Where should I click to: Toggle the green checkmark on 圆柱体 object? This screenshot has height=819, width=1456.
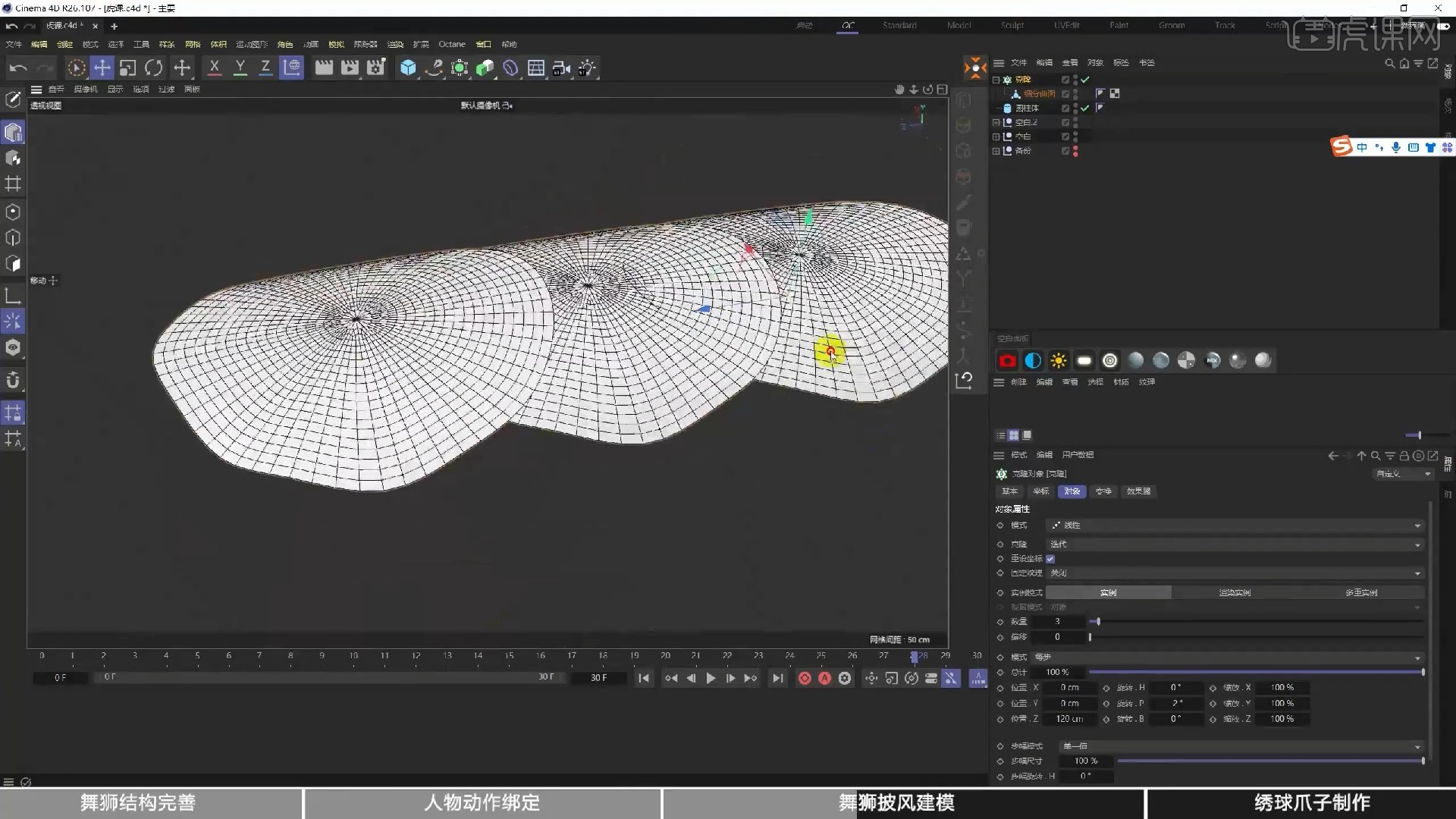tap(1085, 108)
